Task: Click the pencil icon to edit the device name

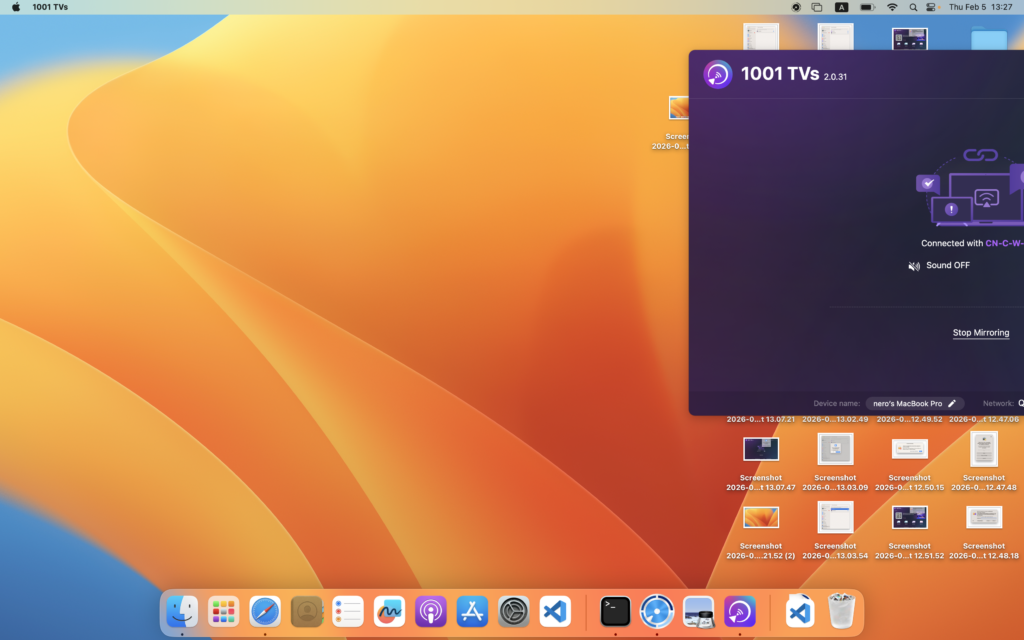Action: 952,403
